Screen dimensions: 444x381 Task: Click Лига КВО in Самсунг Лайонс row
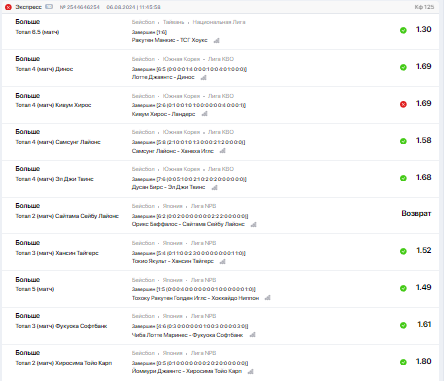click(x=221, y=132)
